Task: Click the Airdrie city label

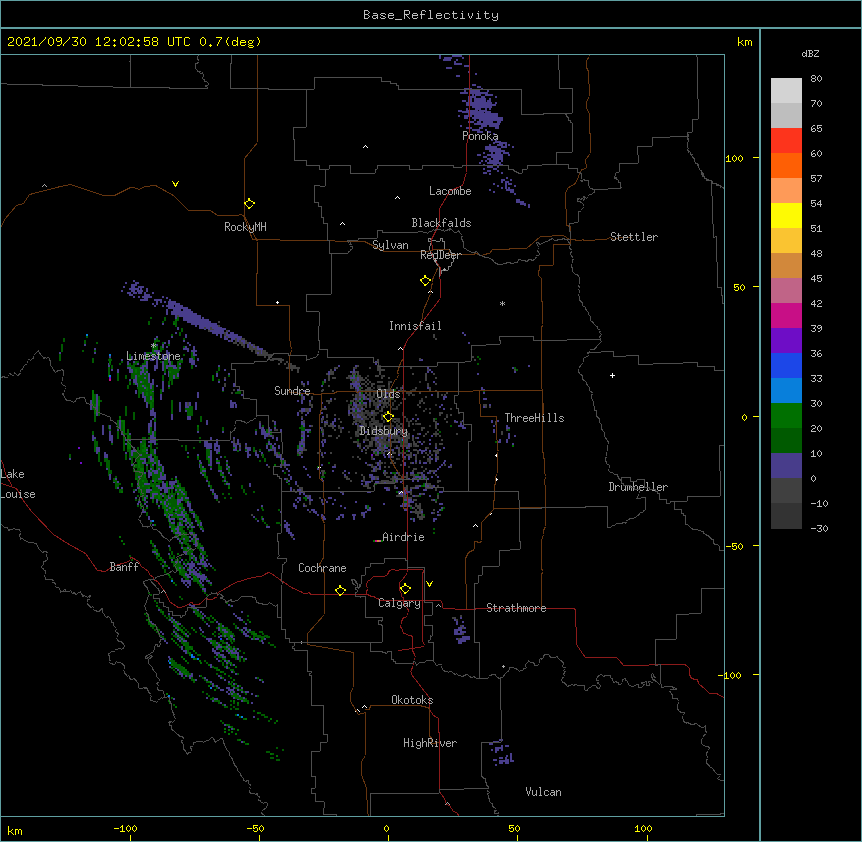Action: tap(403, 537)
